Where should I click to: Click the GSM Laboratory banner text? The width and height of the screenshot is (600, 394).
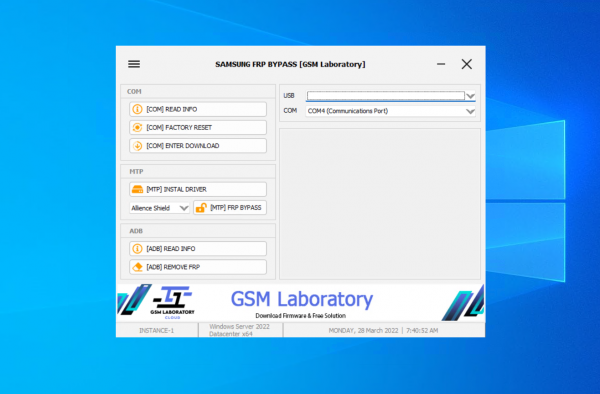302,299
